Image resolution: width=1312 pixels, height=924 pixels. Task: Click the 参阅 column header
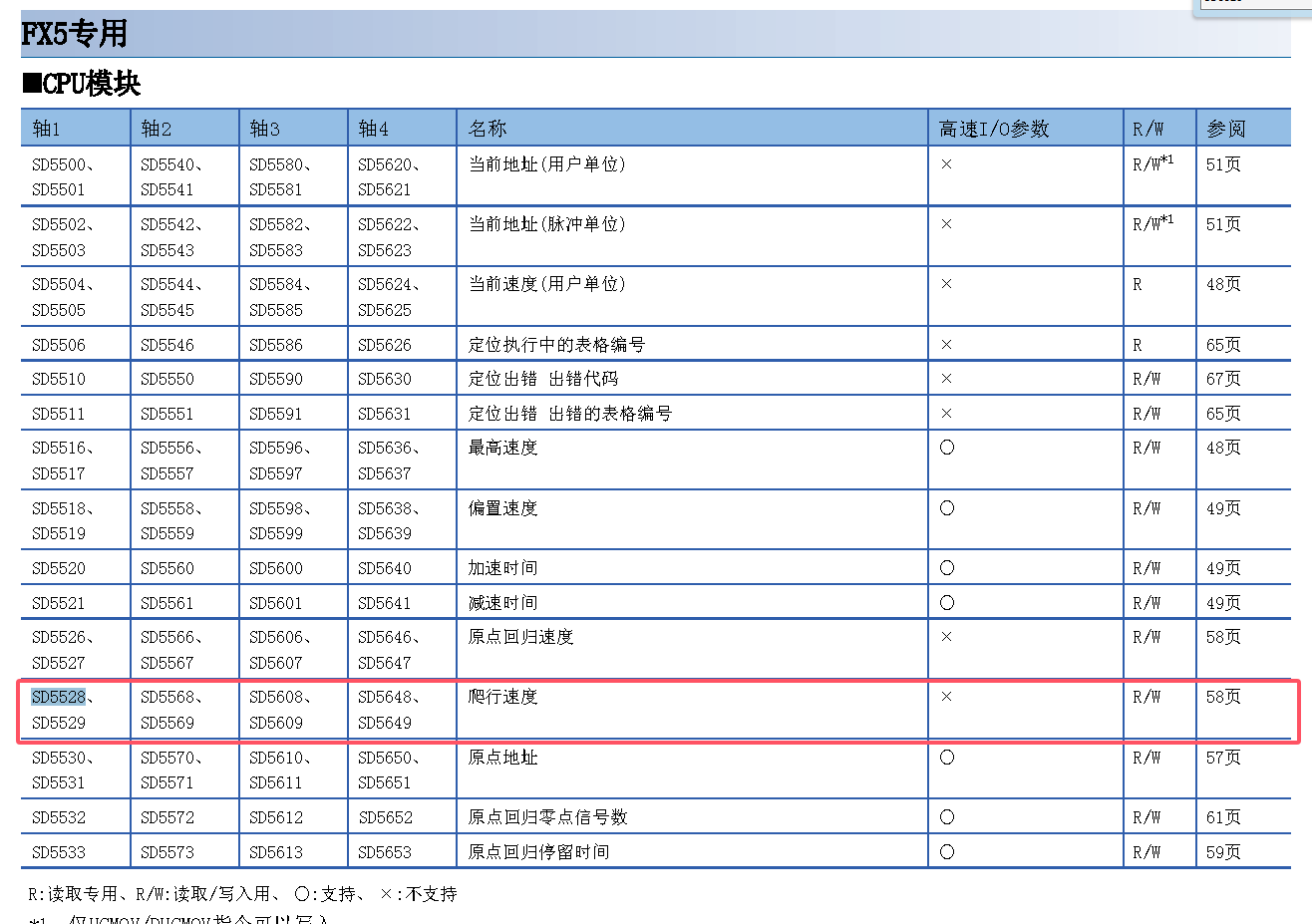click(1226, 129)
